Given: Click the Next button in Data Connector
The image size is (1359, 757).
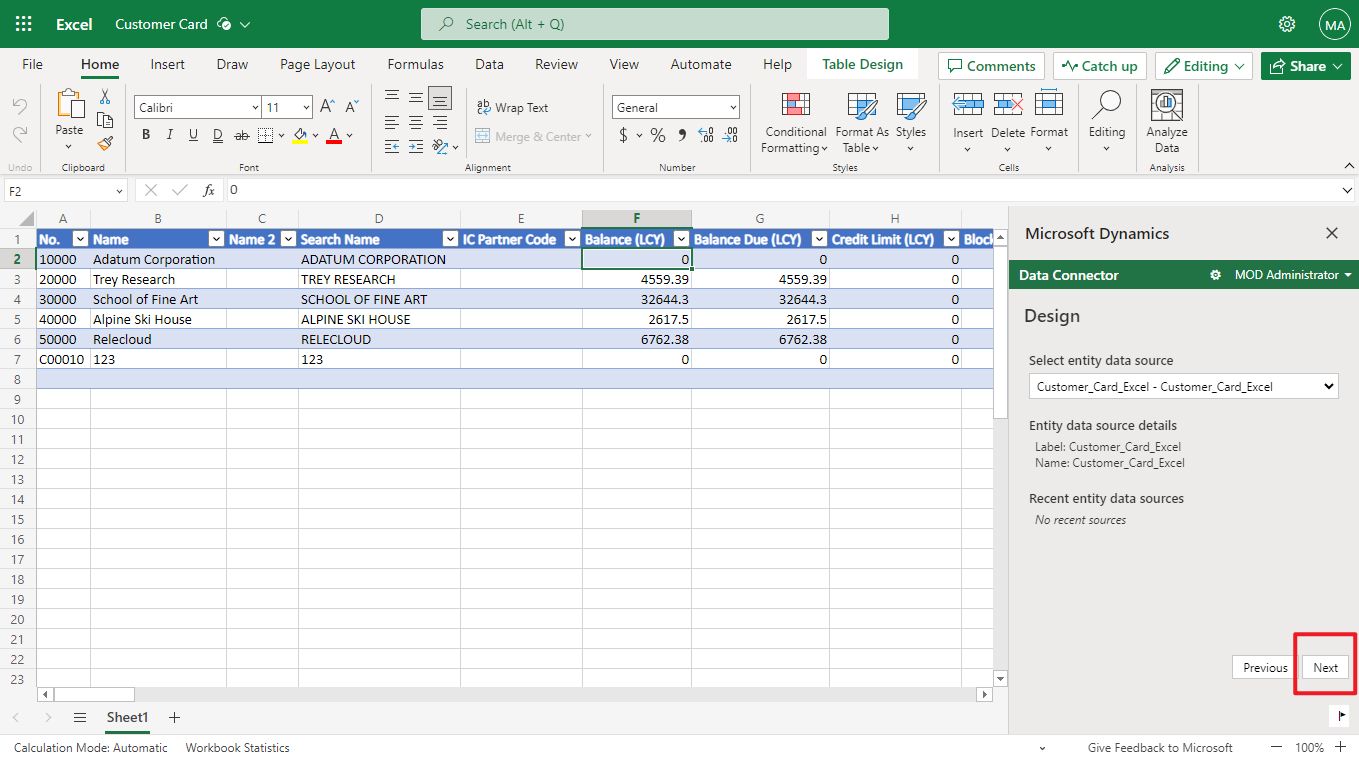Looking at the screenshot, I should [x=1324, y=667].
